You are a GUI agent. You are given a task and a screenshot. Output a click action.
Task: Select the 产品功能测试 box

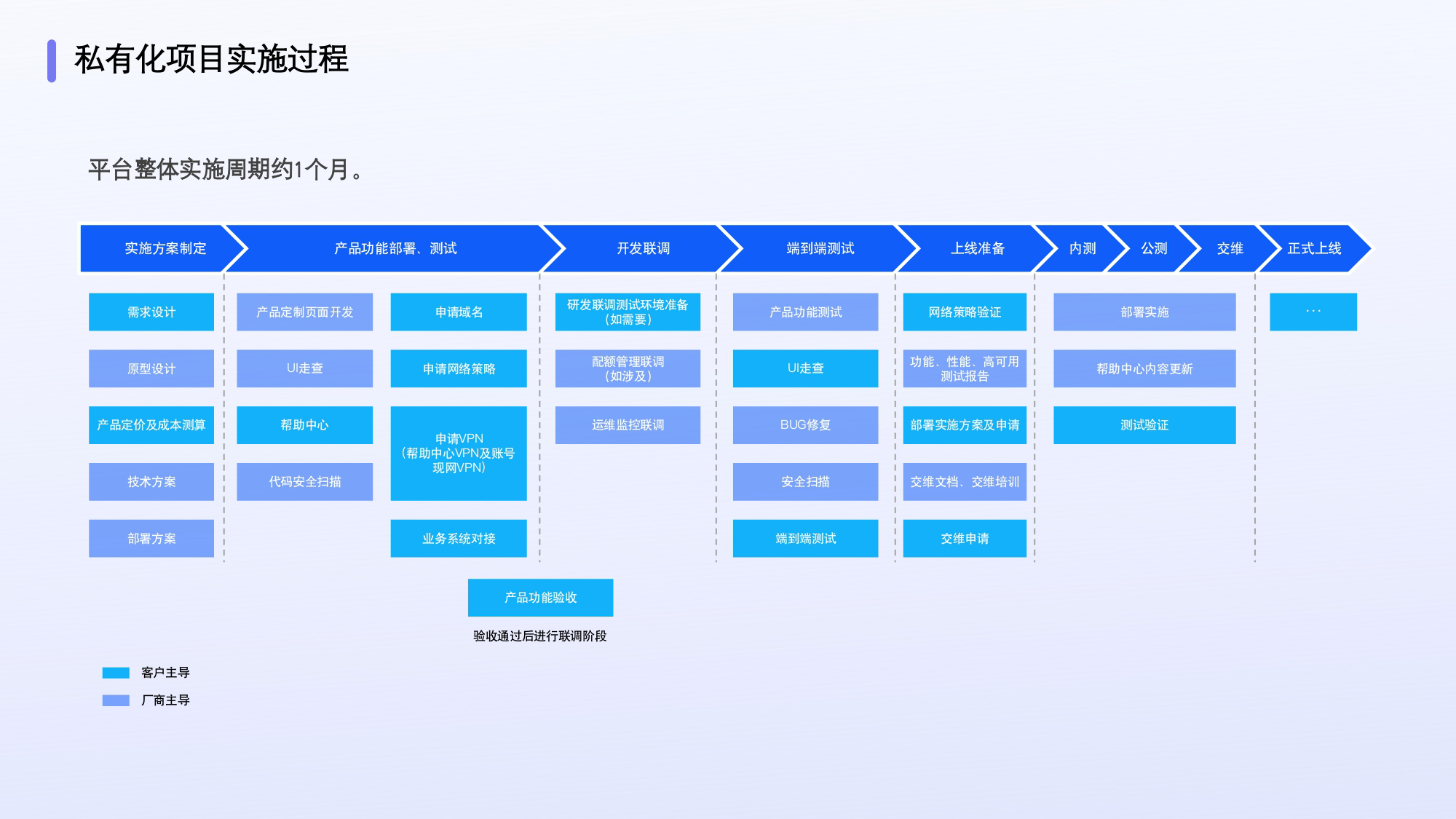tap(805, 312)
